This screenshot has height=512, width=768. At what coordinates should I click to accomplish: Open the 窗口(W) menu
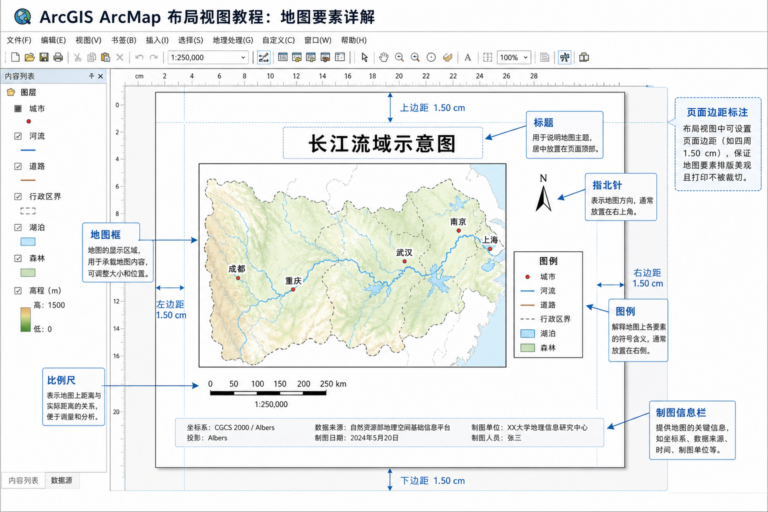pyautogui.click(x=318, y=40)
